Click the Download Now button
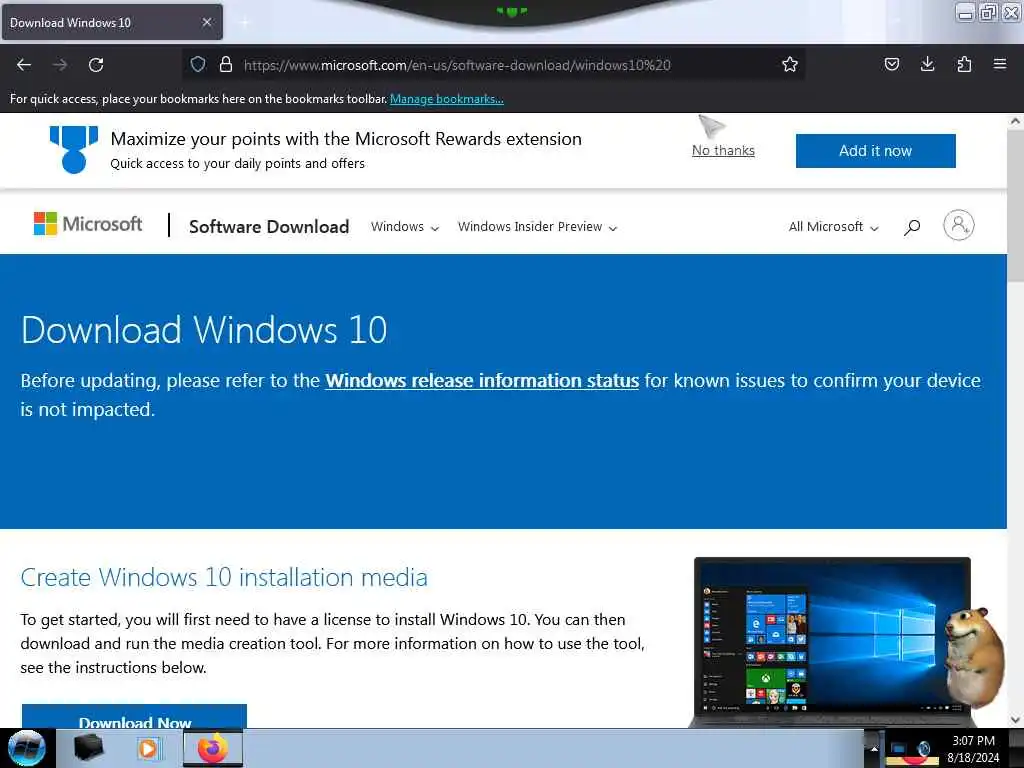This screenshot has height=768, width=1024. 135,716
